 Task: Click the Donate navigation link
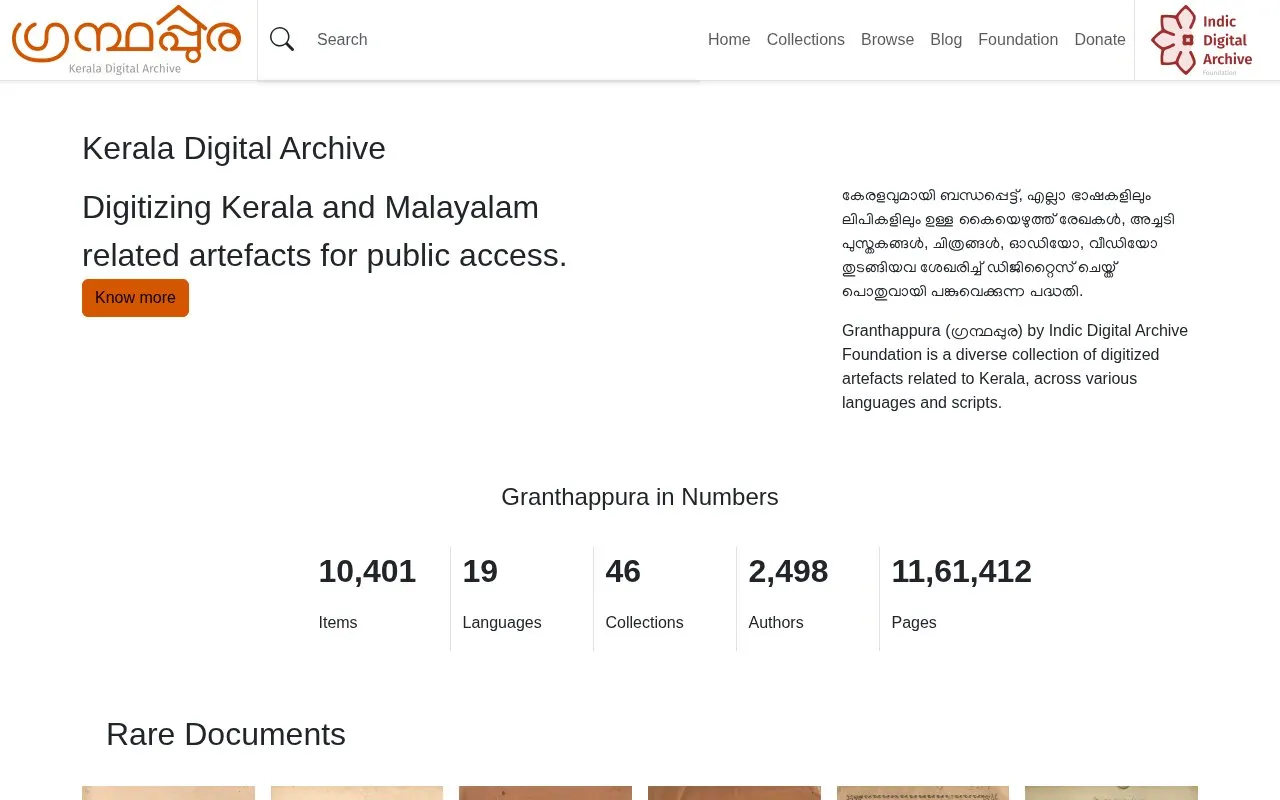pos(1100,40)
